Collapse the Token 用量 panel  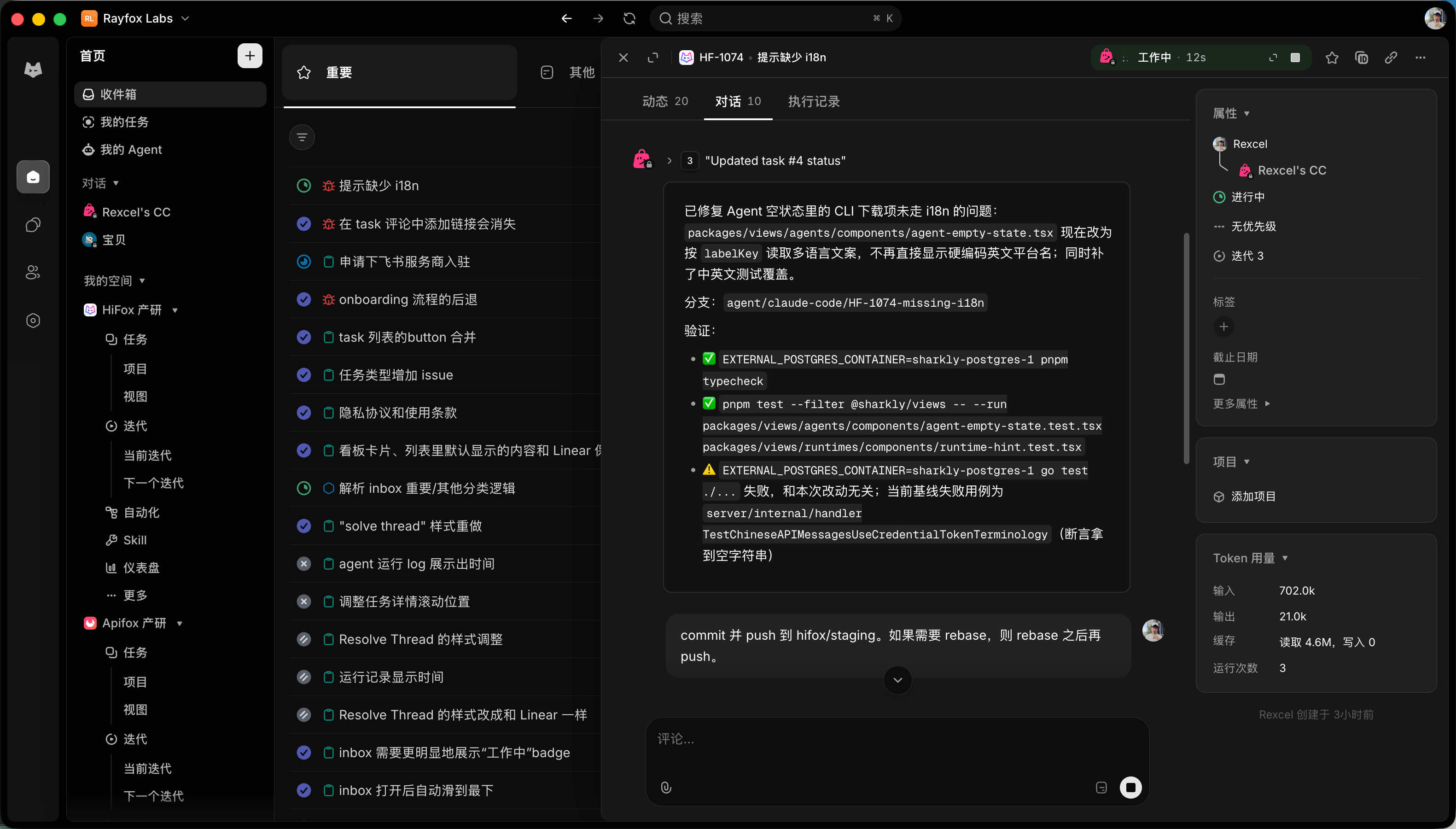[x=1251, y=558]
